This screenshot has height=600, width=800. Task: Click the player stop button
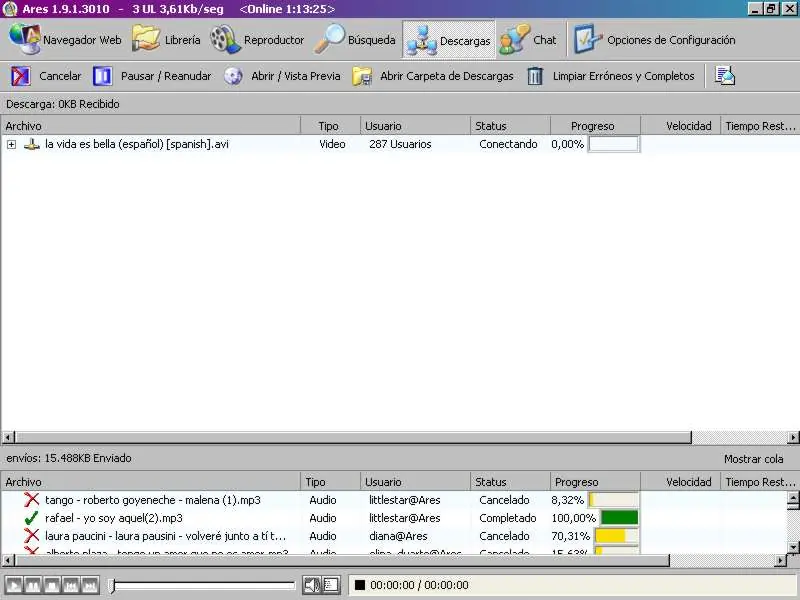tap(52, 585)
